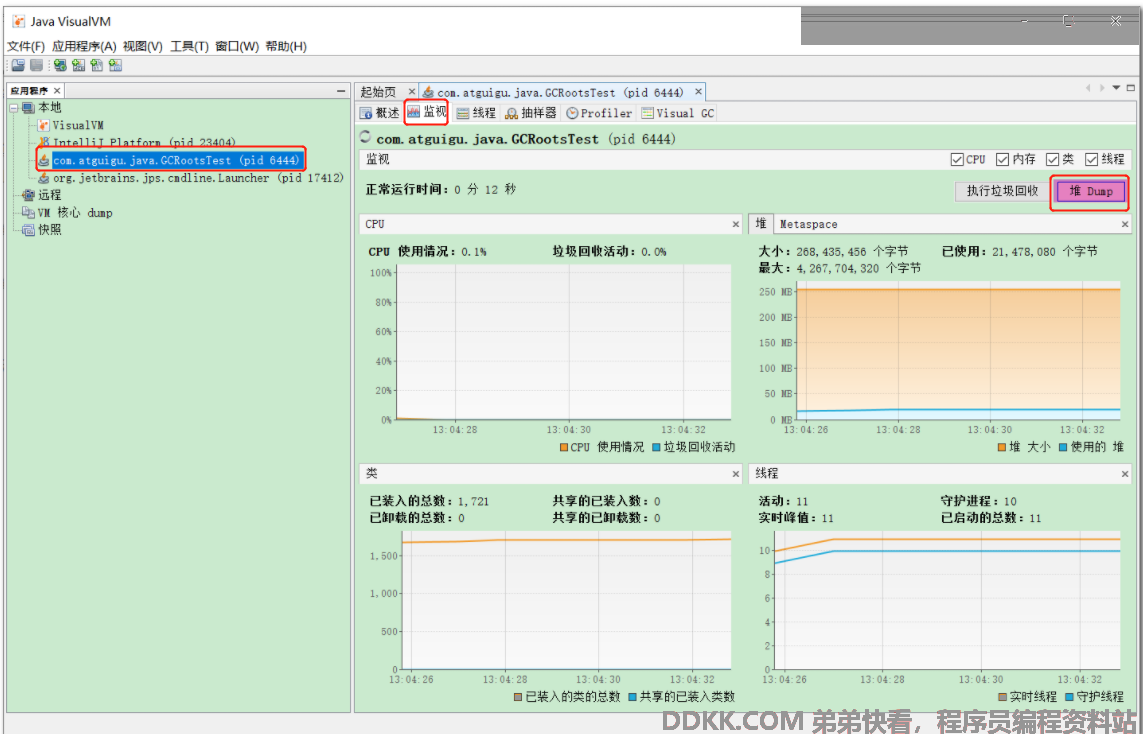Switch to the 起始页 tab

[378, 92]
